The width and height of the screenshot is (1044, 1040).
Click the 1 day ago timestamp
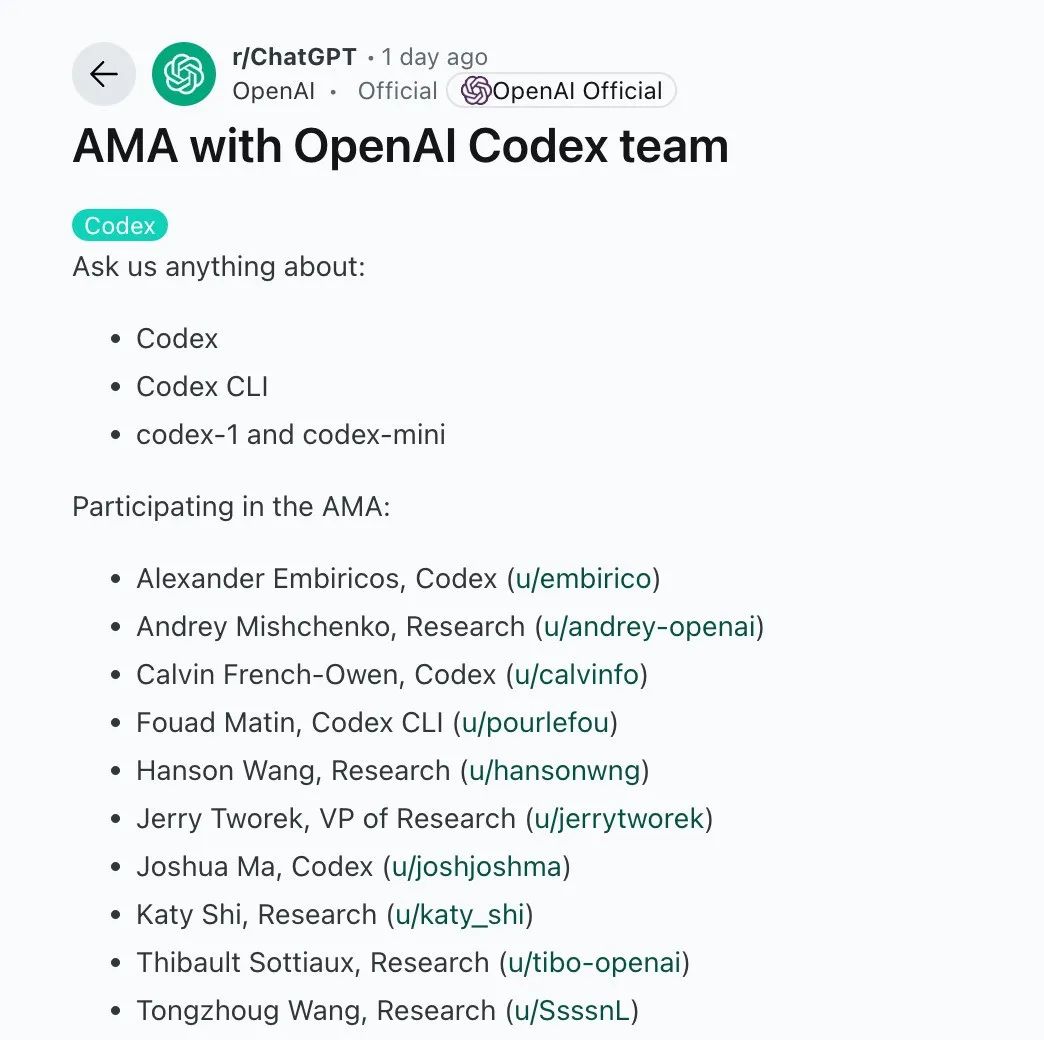(434, 57)
